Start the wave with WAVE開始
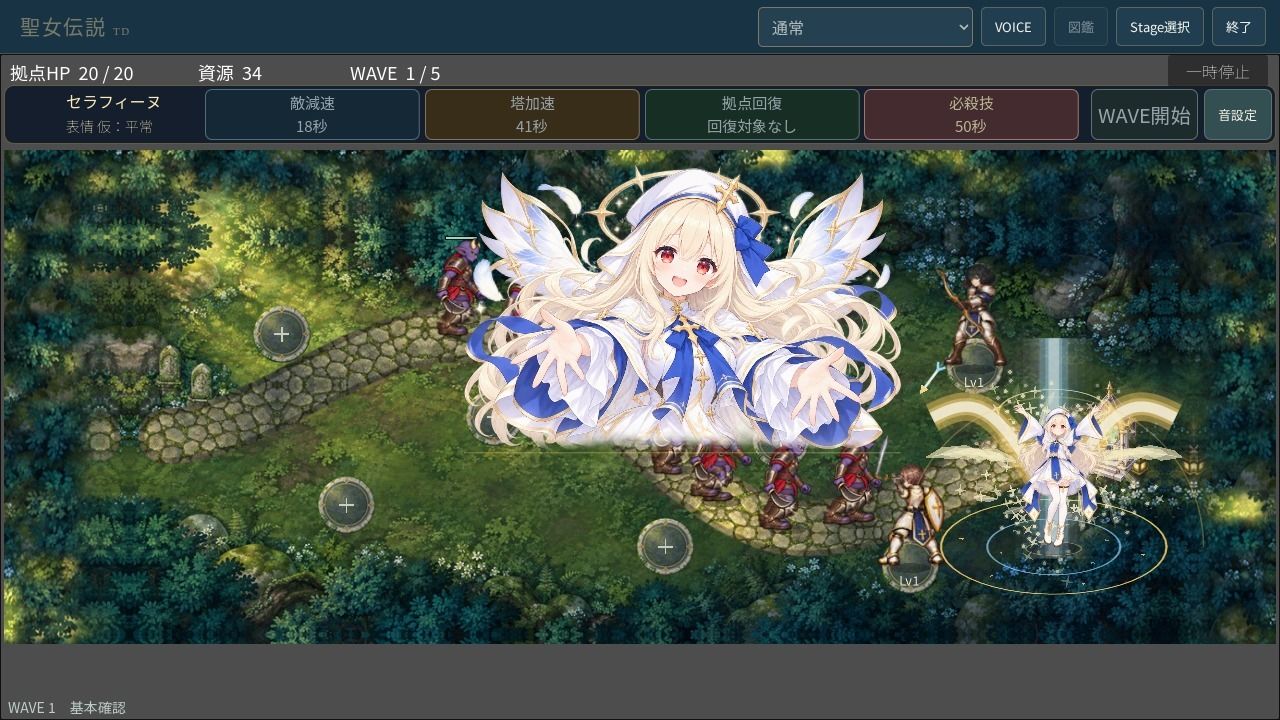Viewport: 1280px width, 720px height. 1144,115
